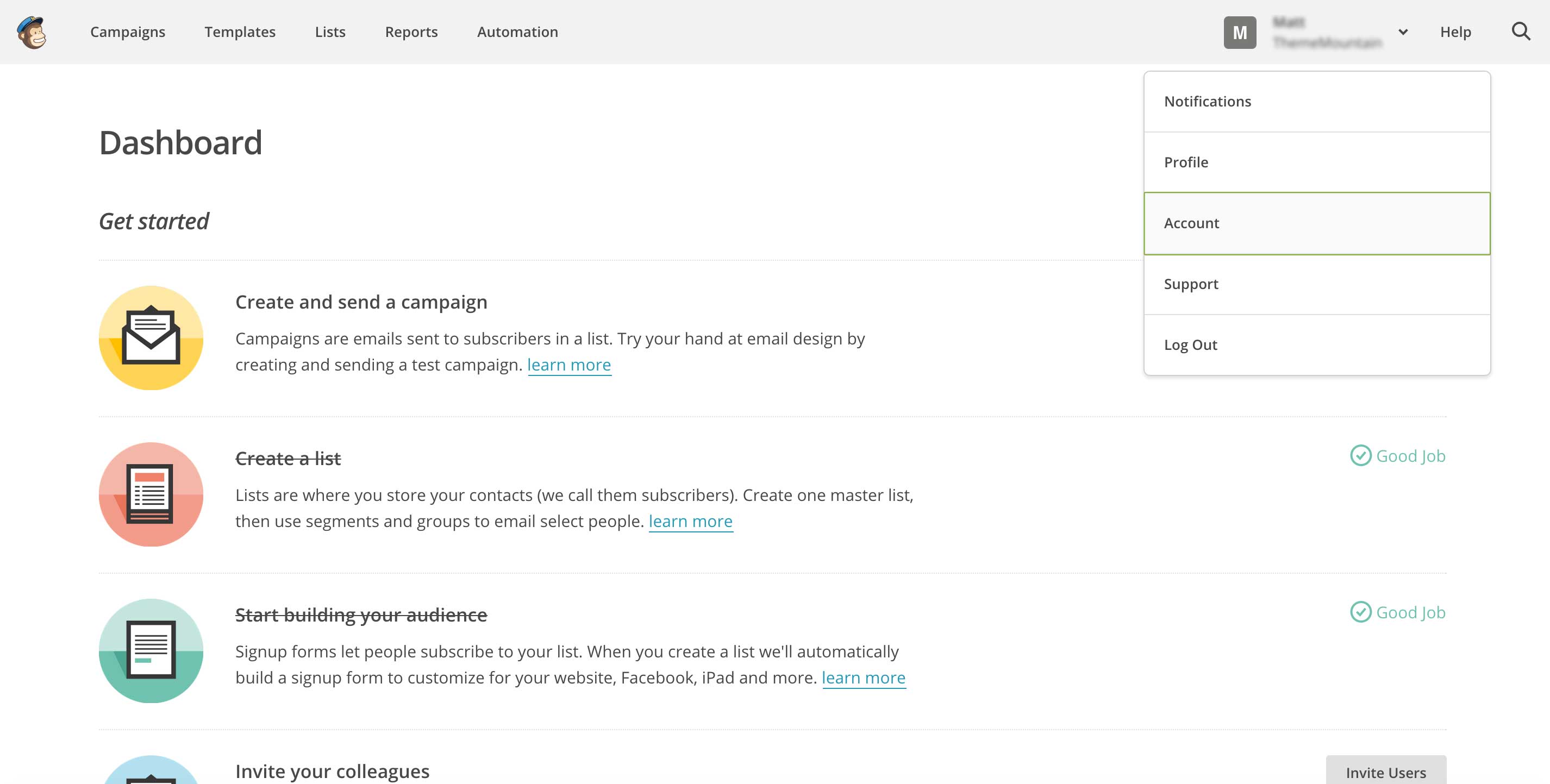Choose Profile in the user menu
Image resolution: width=1550 pixels, height=784 pixels.
click(x=1316, y=162)
